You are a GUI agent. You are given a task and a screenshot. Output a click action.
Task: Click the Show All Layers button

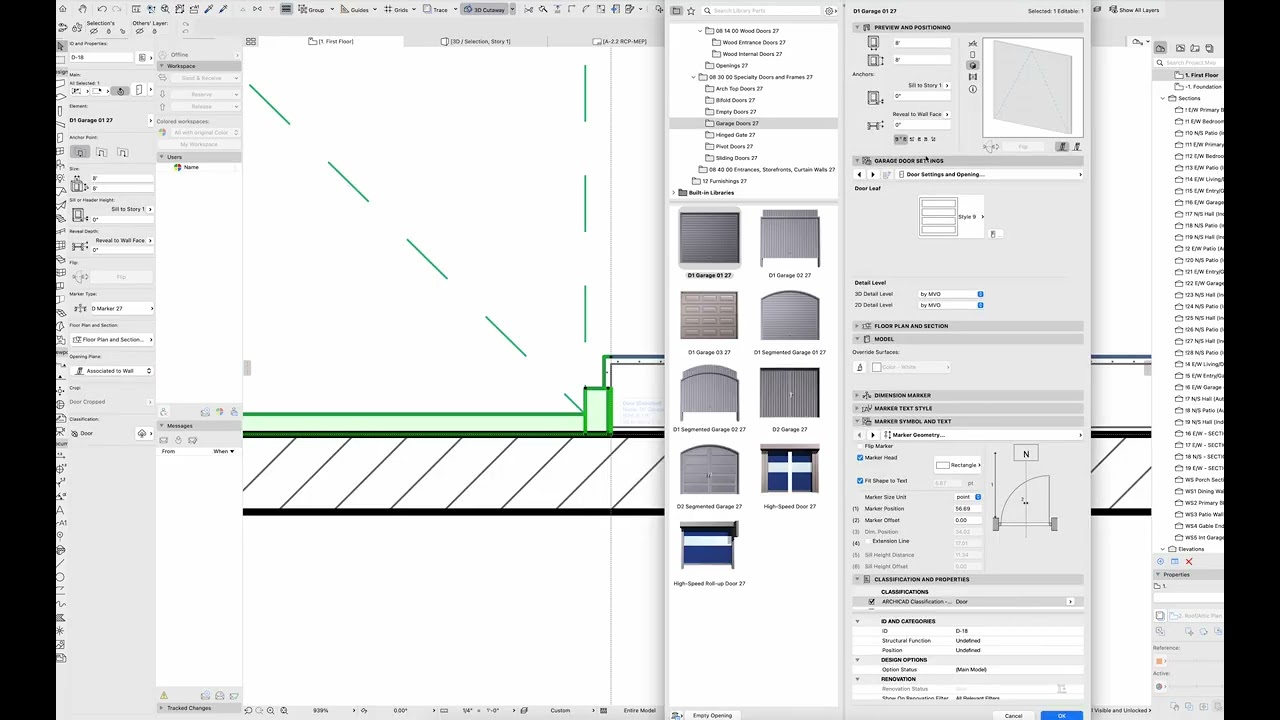[x=1134, y=10]
